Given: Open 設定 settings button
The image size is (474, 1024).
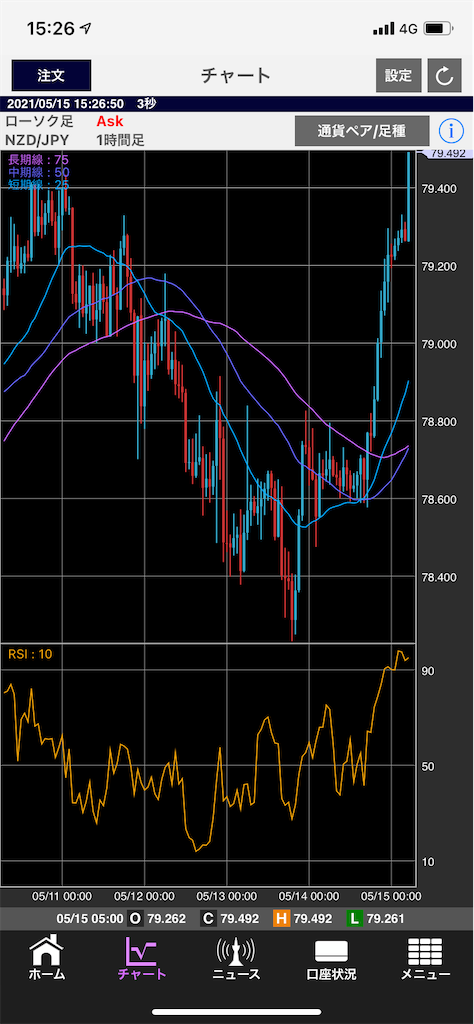Looking at the screenshot, I should [x=398, y=75].
